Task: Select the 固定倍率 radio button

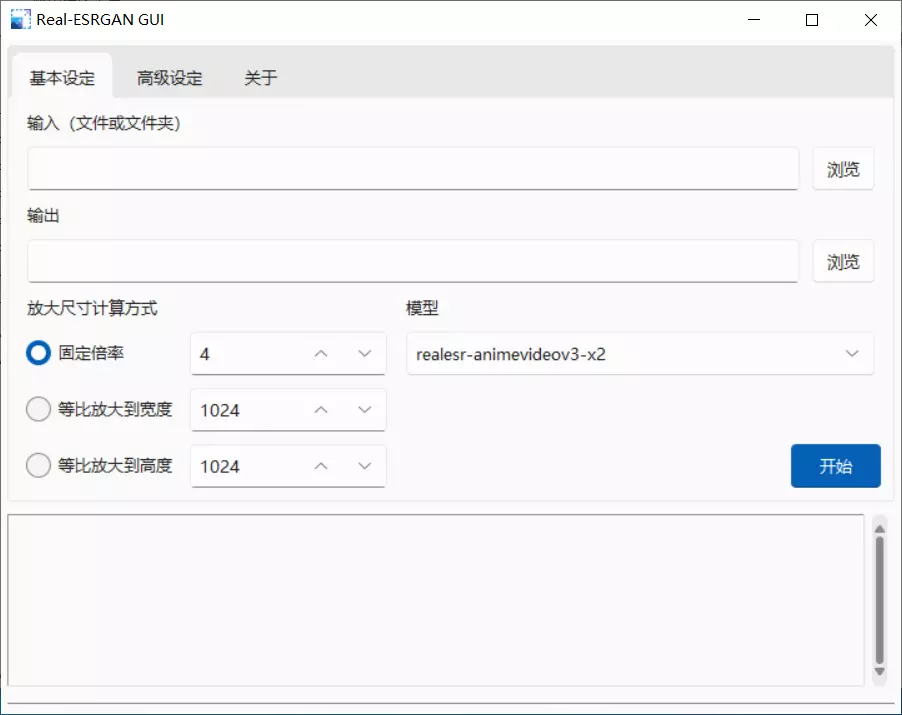Action: click(x=39, y=353)
